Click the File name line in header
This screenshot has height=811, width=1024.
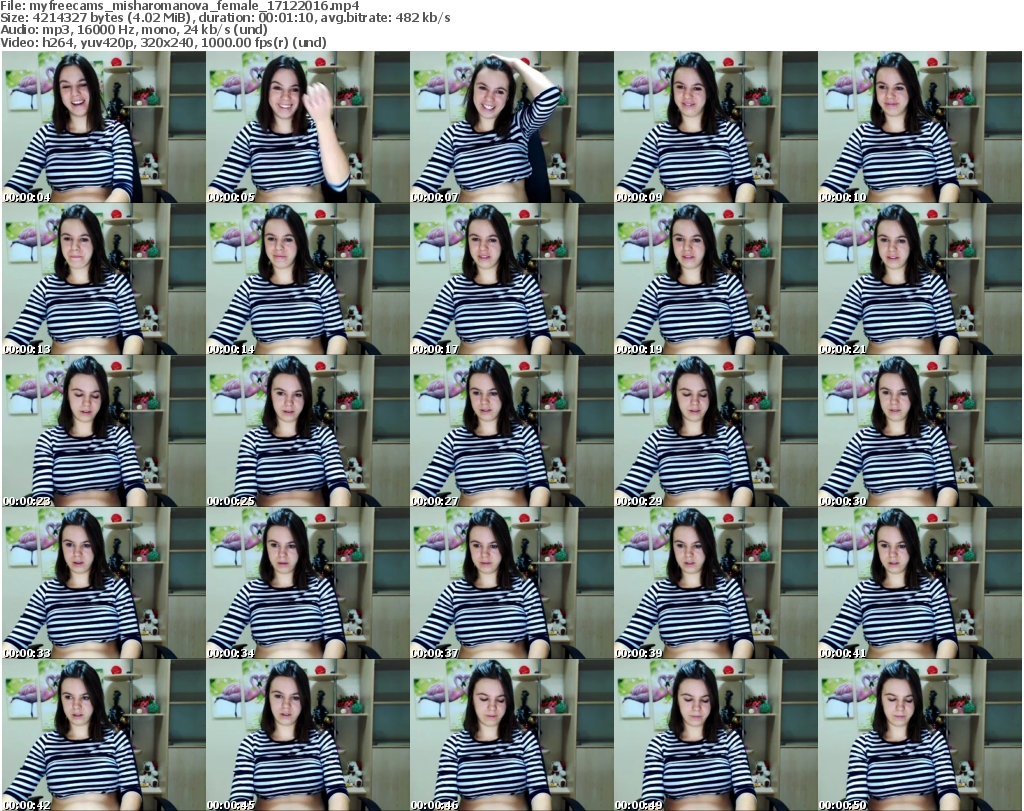click(x=181, y=6)
